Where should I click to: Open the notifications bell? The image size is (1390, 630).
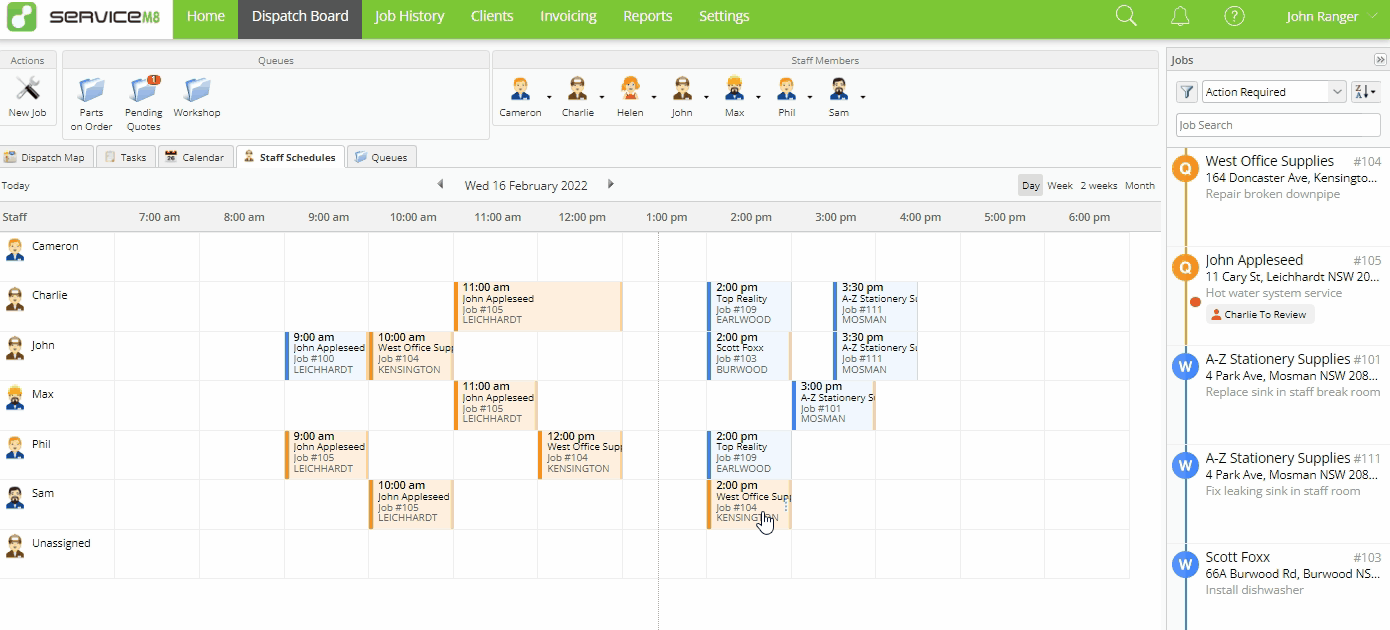tap(1180, 16)
